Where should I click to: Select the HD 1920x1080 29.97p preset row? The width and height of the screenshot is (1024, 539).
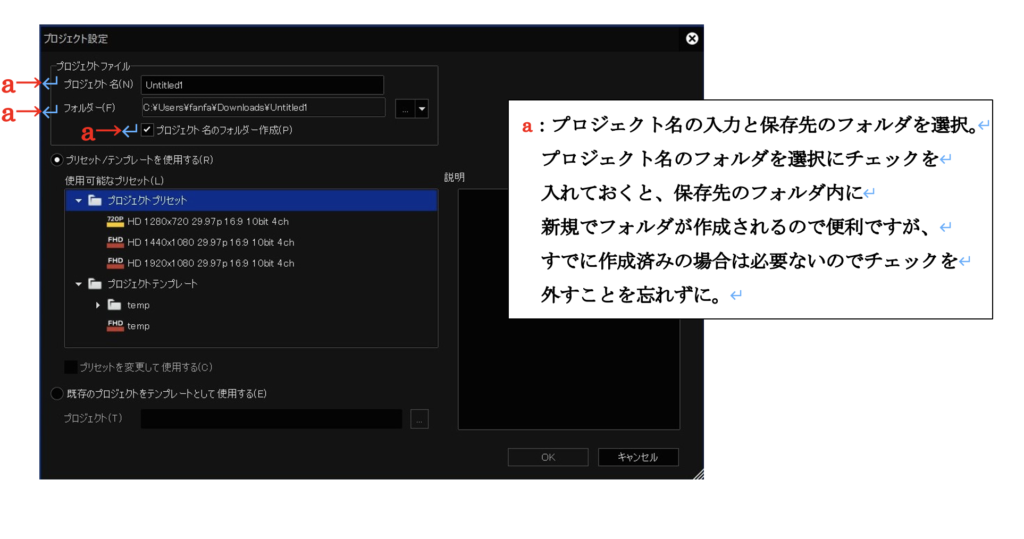coord(251,263)
